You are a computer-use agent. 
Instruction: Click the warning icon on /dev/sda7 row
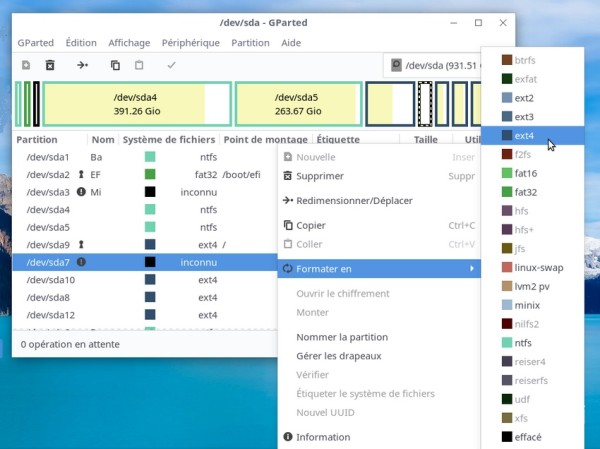[x=81, y=262]
